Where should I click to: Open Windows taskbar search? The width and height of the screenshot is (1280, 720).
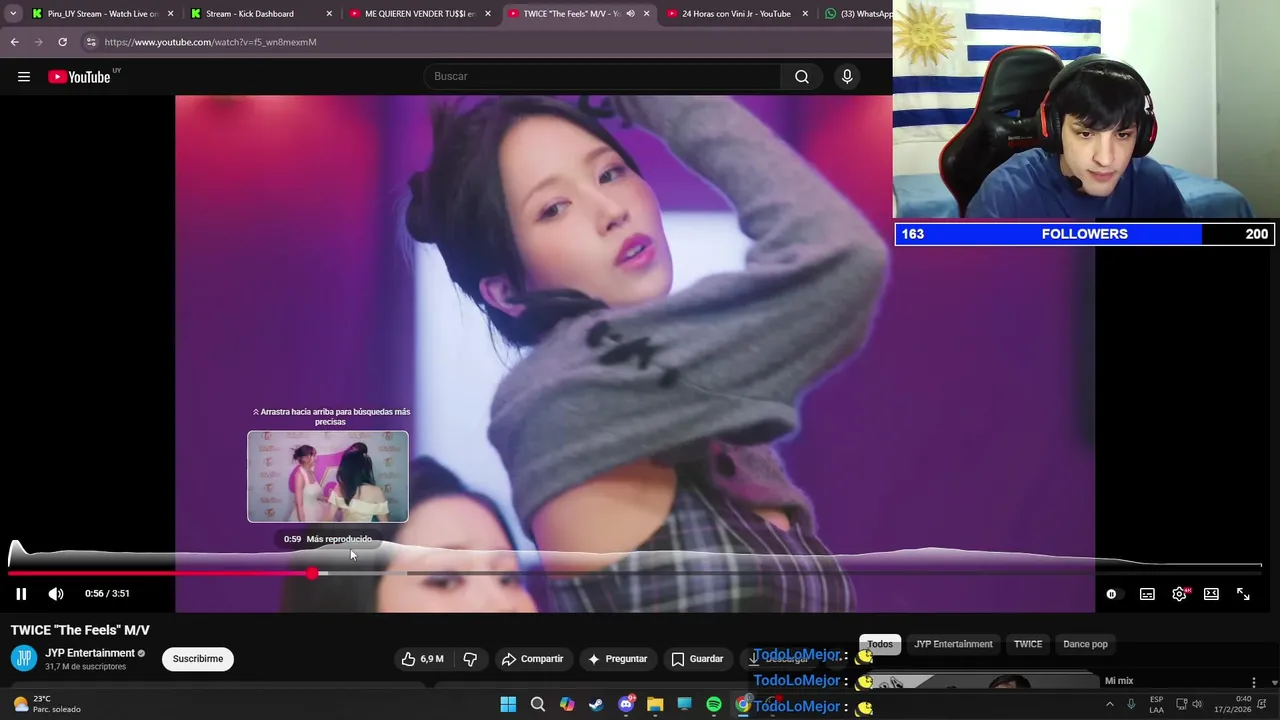(x=538, y=705)
